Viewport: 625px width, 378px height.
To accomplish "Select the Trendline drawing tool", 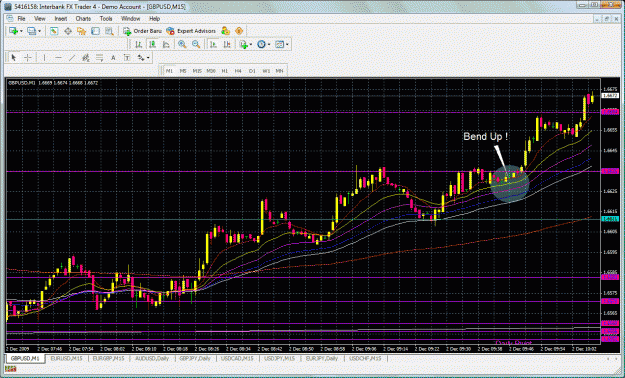I will [72, 58].
